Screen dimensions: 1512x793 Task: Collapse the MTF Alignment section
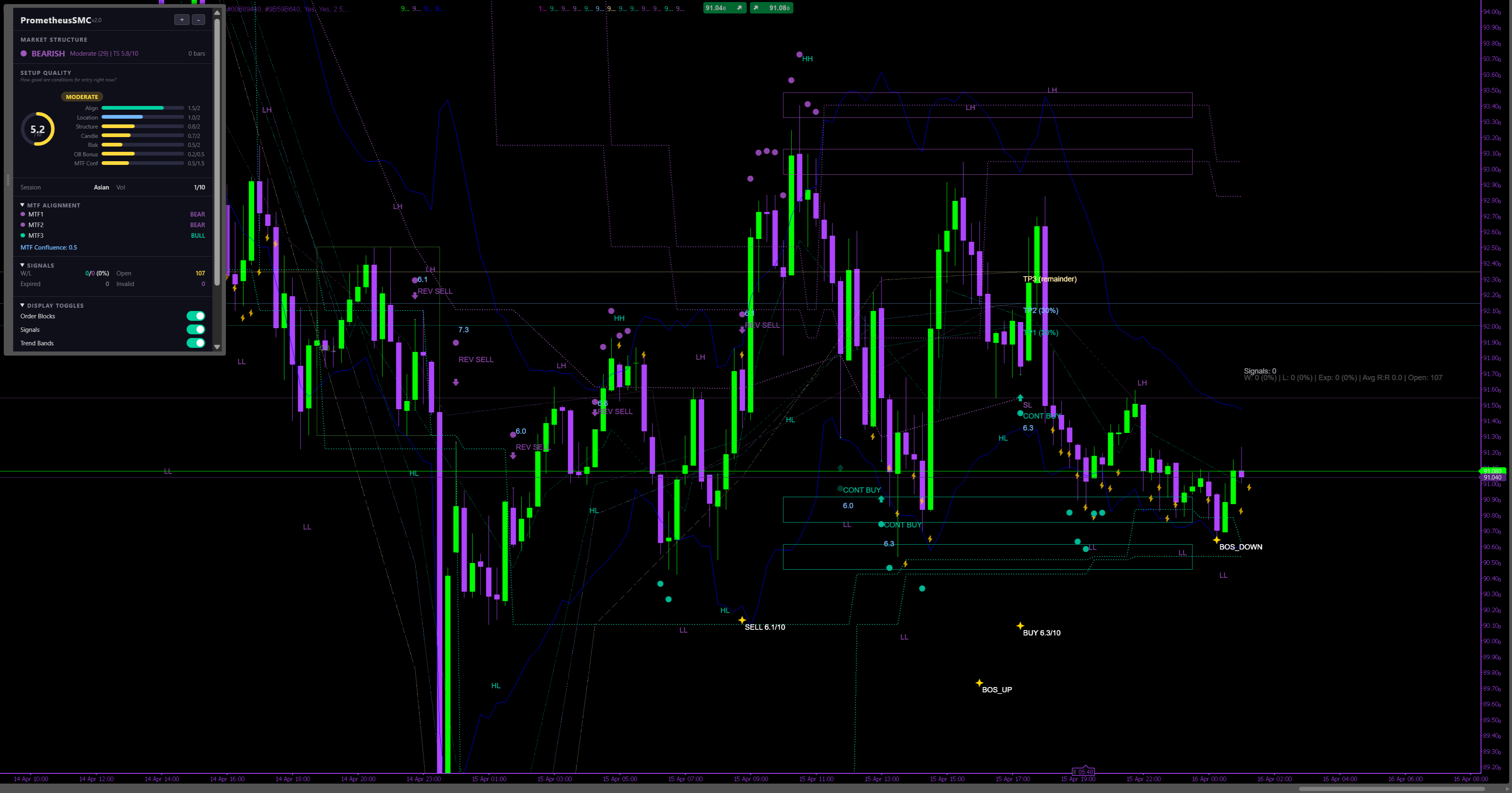(x=22, y=205)
